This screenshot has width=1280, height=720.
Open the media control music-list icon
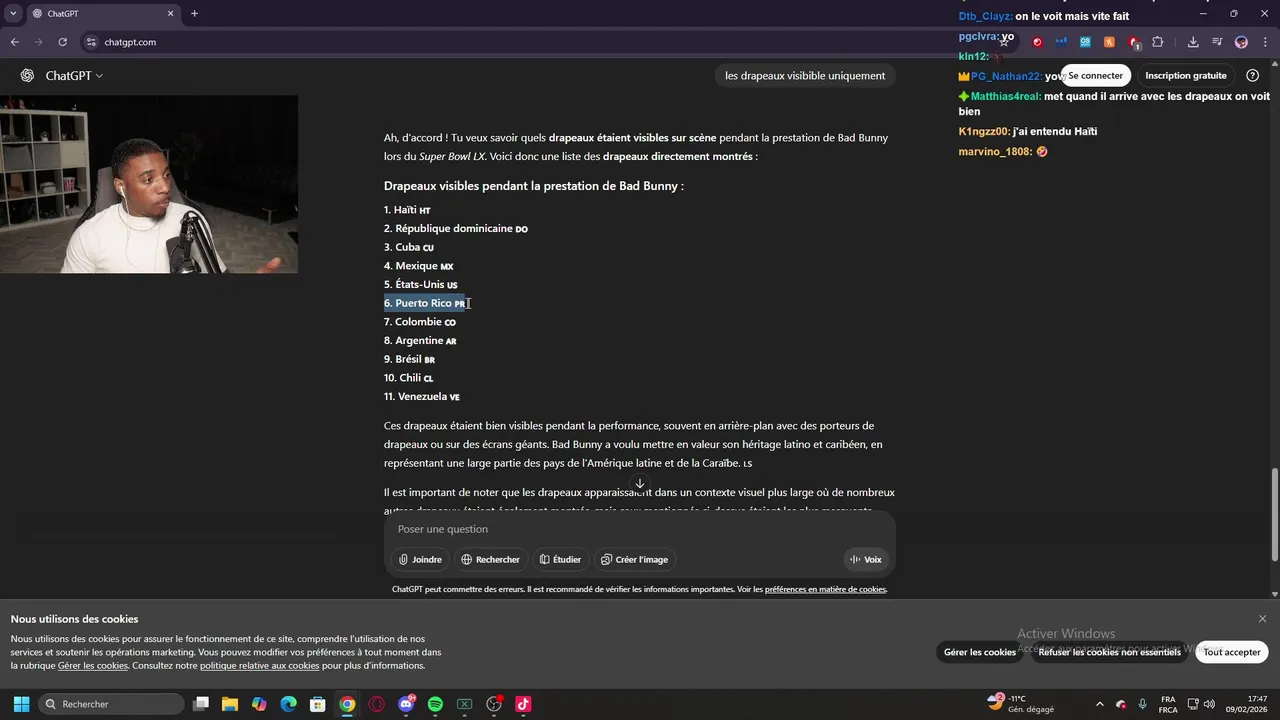point(1217,42)
